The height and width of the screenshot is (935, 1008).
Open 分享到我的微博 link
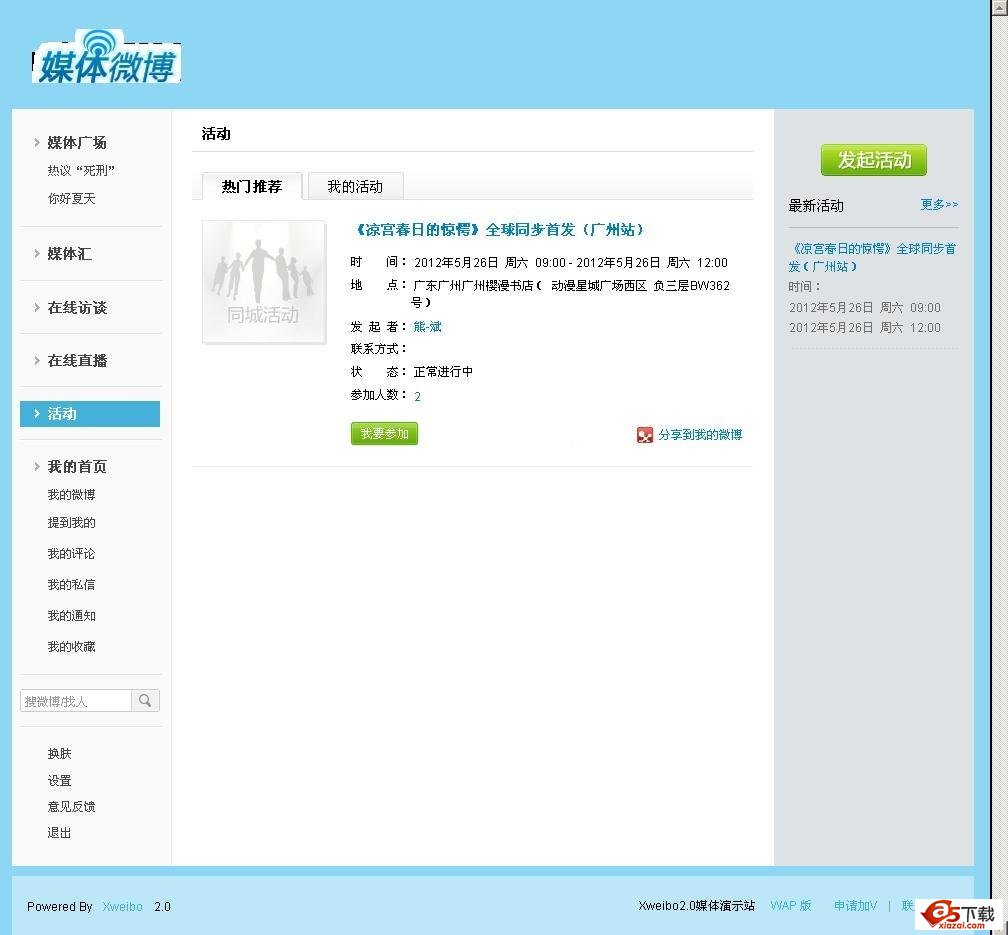[700, 435]
